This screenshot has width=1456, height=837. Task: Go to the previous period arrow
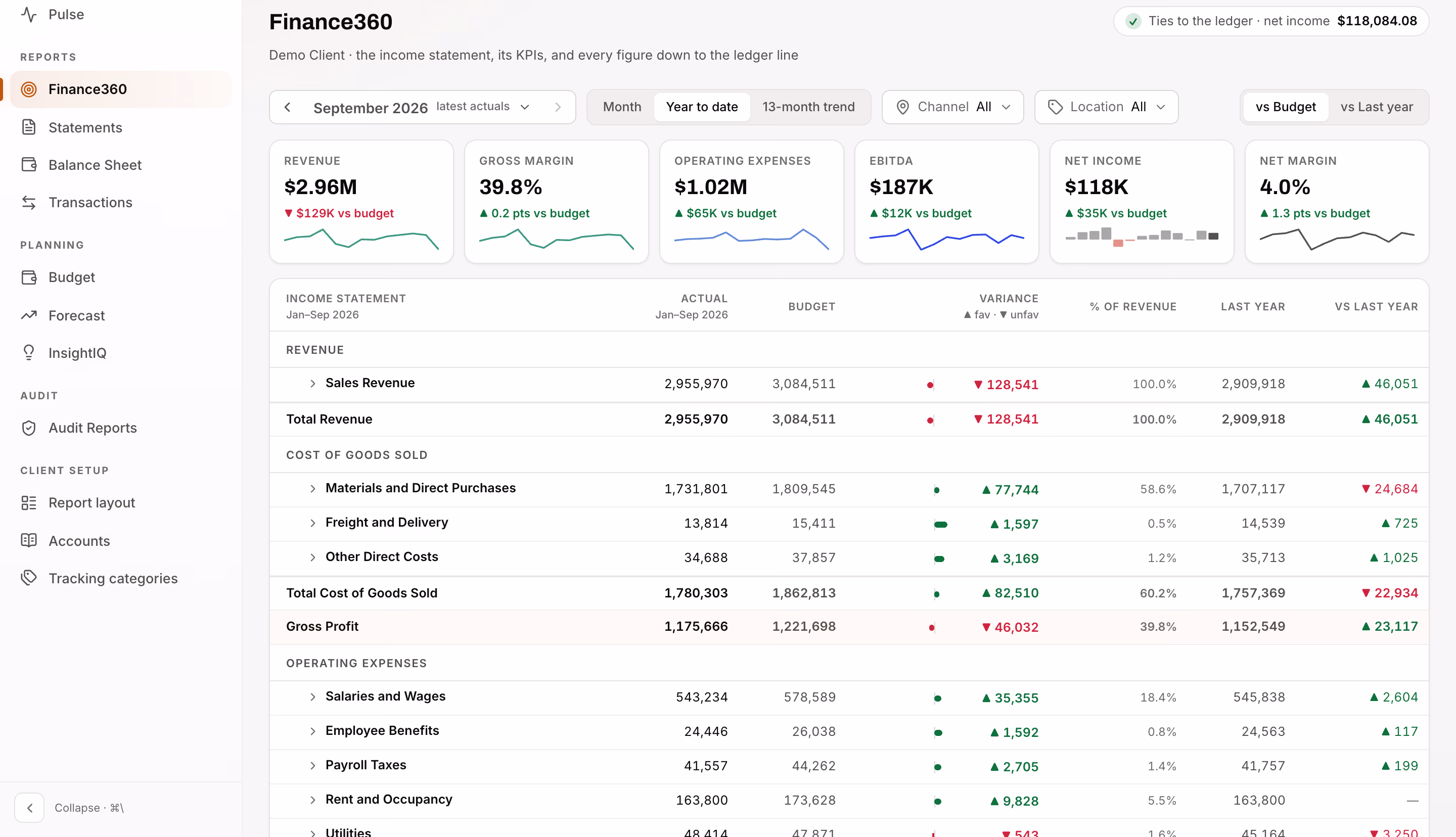287,107
